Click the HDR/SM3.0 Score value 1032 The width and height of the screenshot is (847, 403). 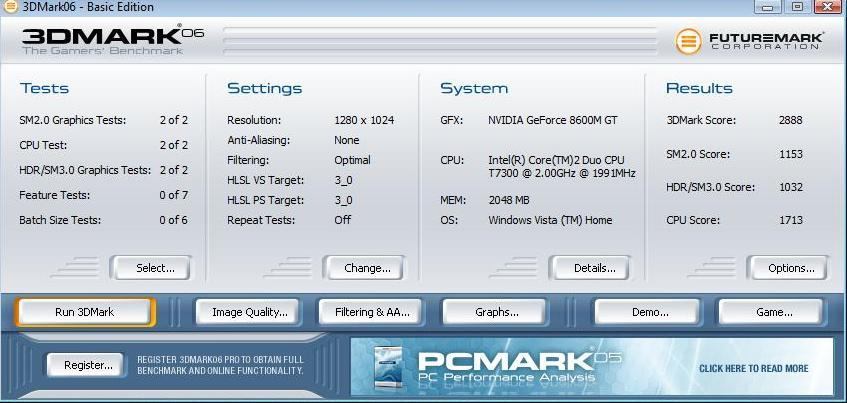pyautogui.click(x=790, y=187)
